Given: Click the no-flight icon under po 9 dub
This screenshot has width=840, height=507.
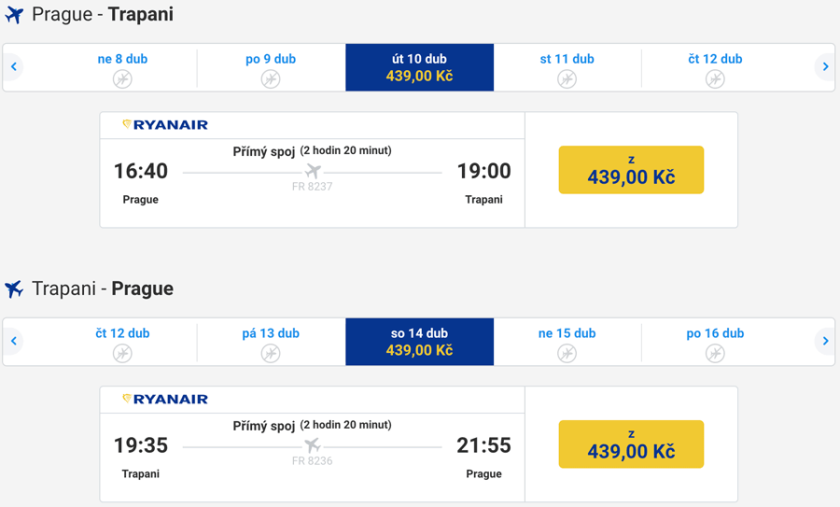Looking at the screenshot, I should point(270,78).
